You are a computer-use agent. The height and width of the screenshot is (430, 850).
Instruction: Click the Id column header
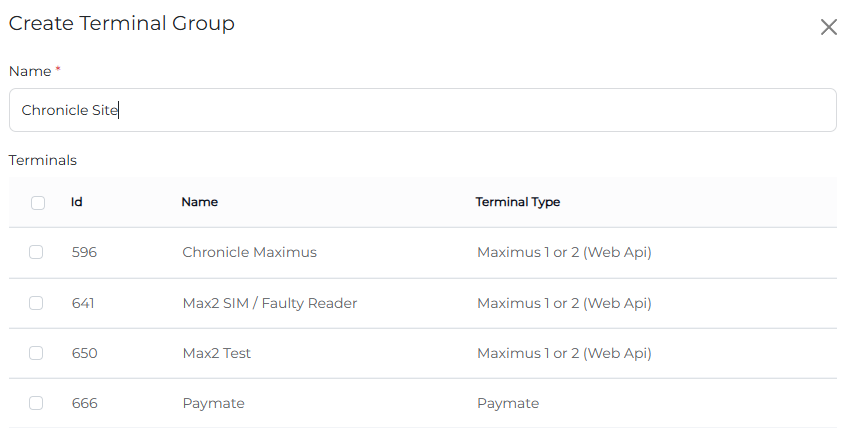tap(76, 202)
